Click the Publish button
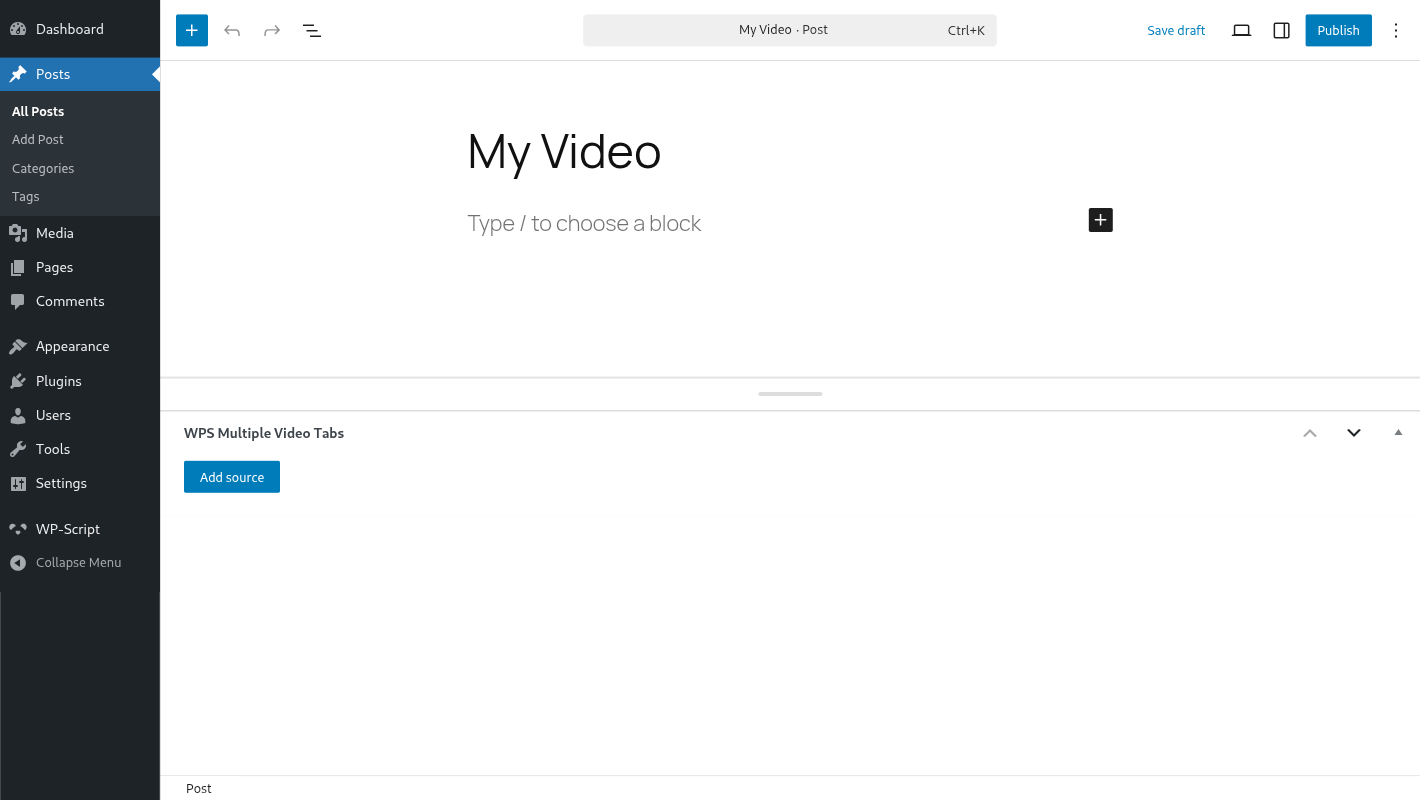Viewport: 1420px width, 800px height. pos(1338,30)
